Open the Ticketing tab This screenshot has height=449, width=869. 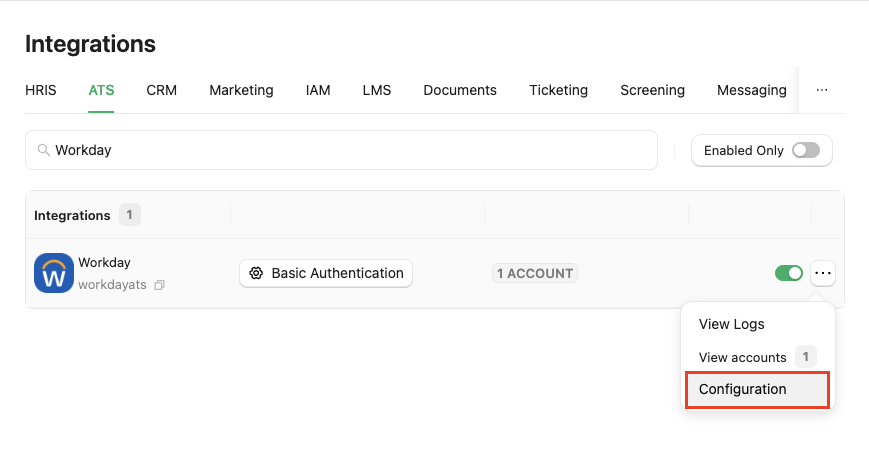click(559, 90)
